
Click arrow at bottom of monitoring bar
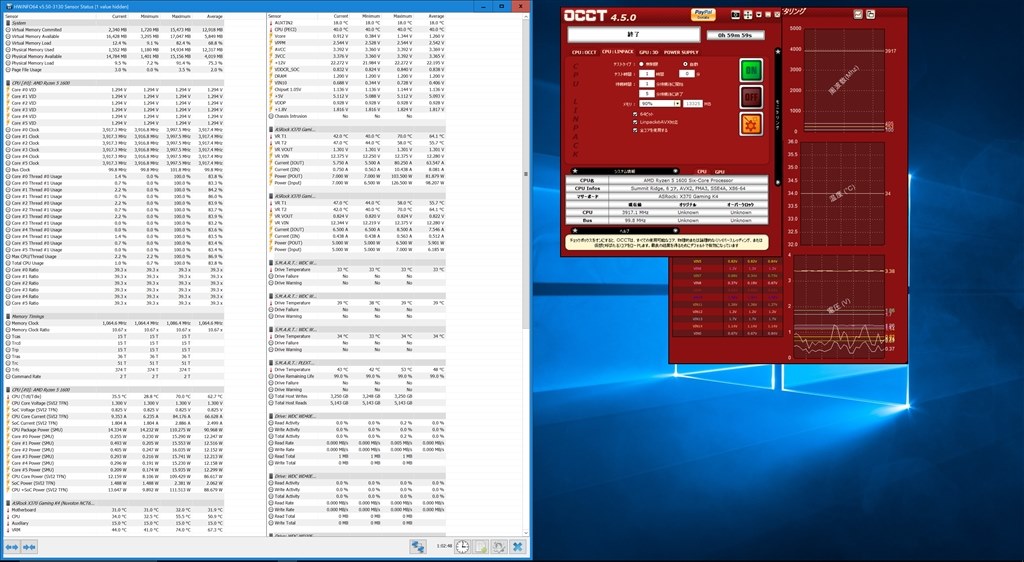click(x=778, y=181)
